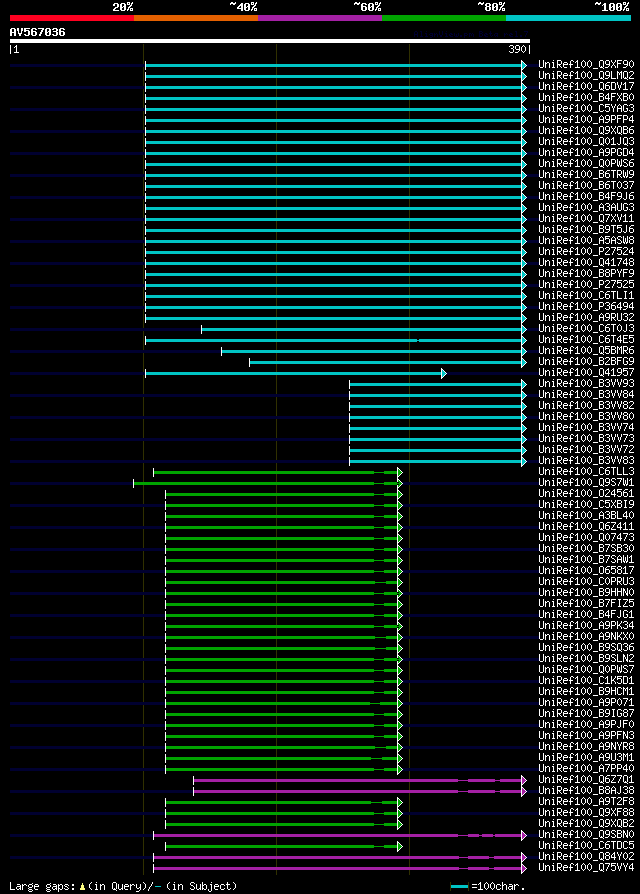Select the UniRef100_B9T5J6 label

coord(586,229)
